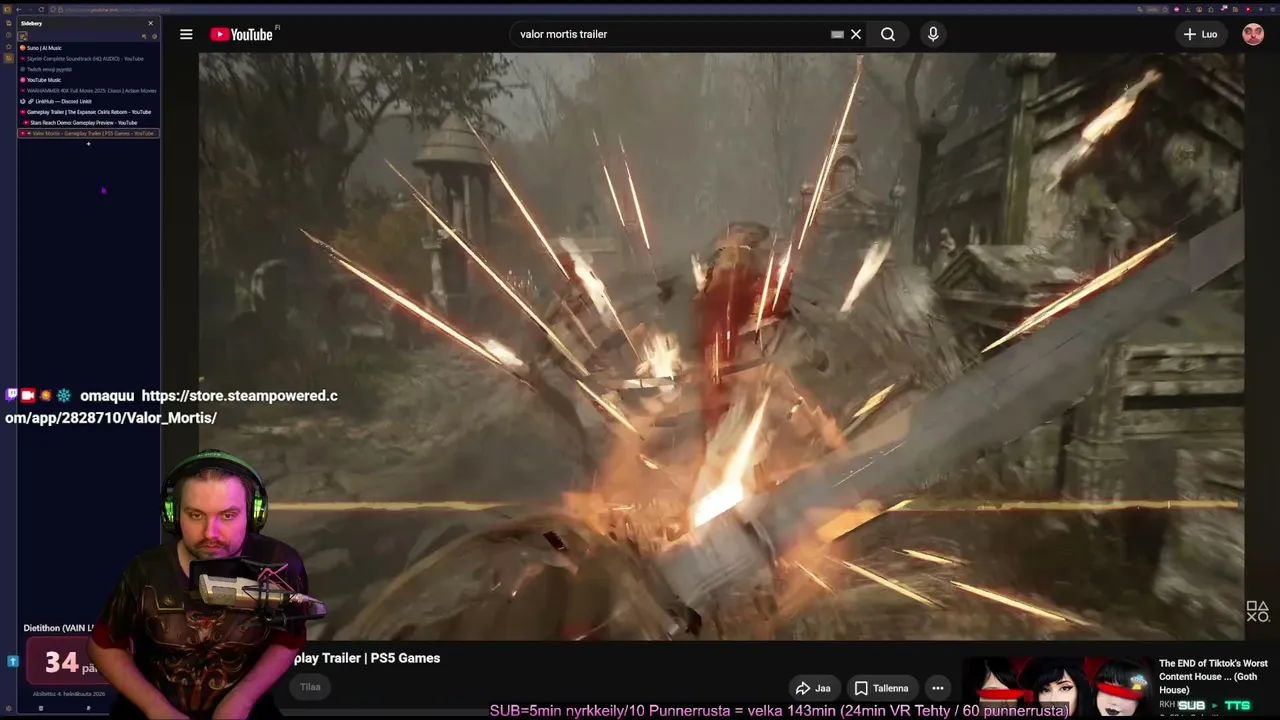
Task: Click the browser forward arrow
Action: click(x=29, y=9)
